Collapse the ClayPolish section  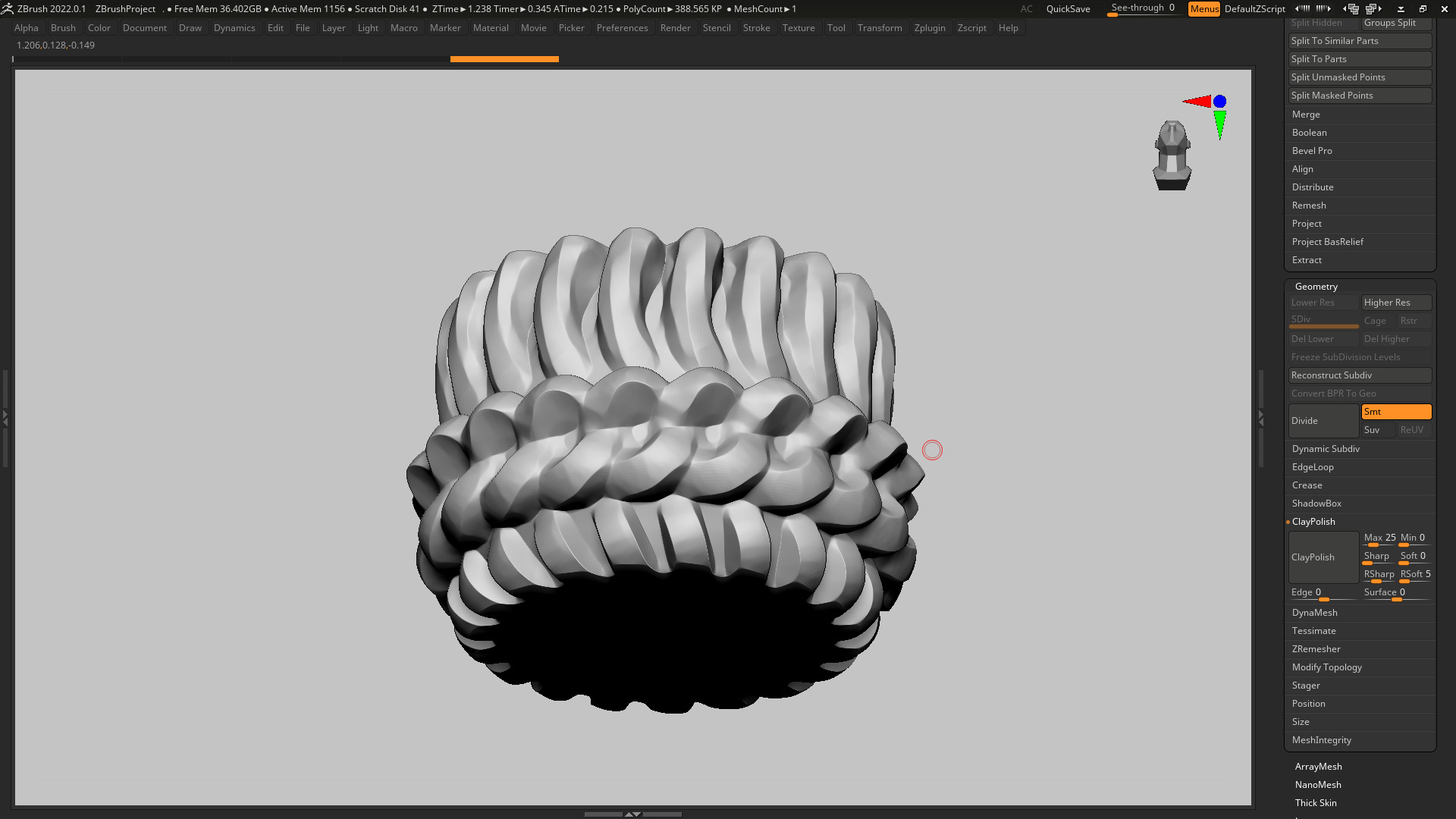tap(1313, 522)
